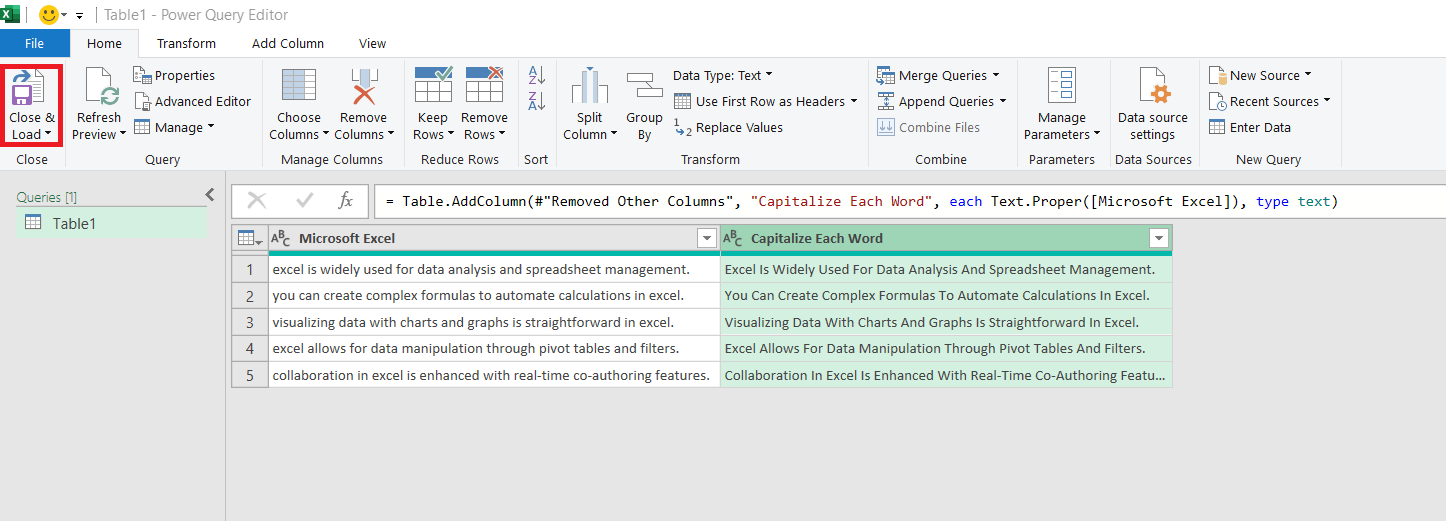Click the fx function icon

345,201
